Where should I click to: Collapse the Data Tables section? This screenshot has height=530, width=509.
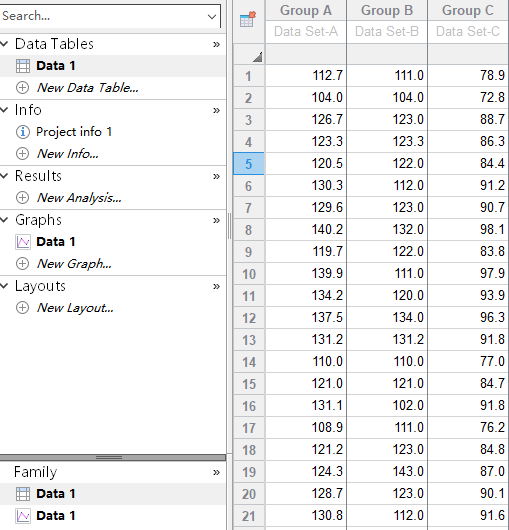point(4,44)
